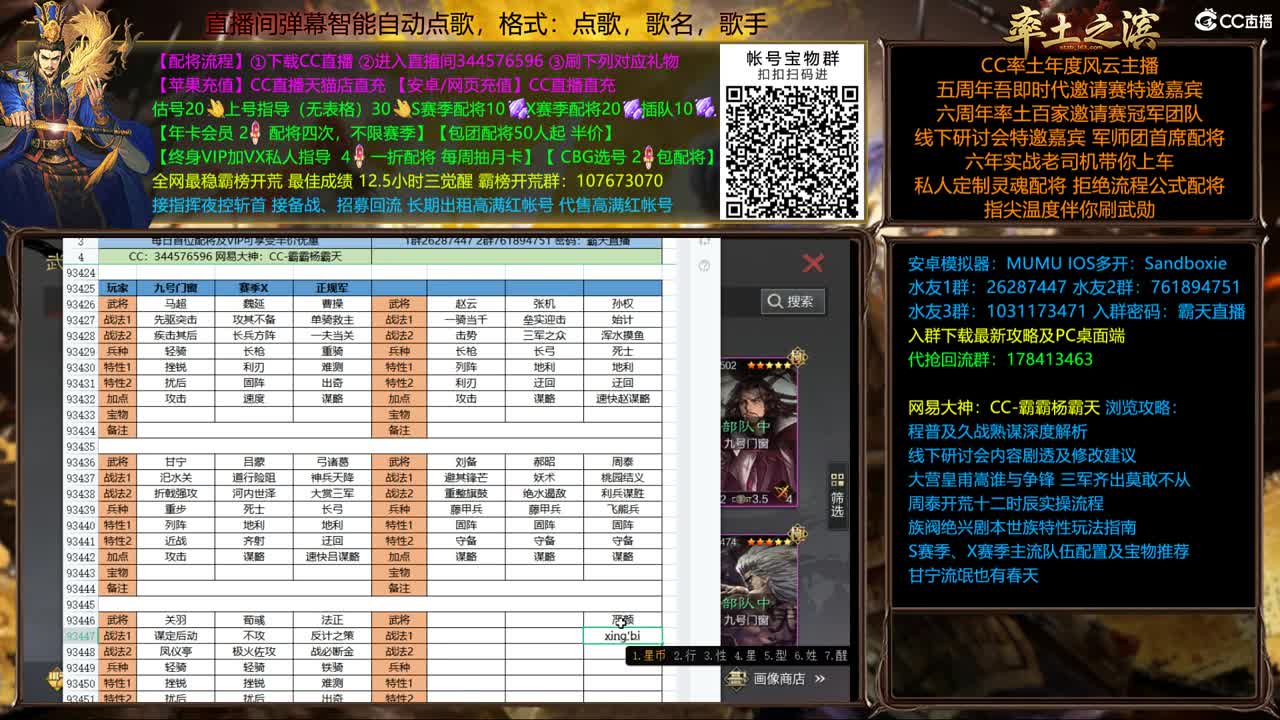Click the cell 法正

332,620
